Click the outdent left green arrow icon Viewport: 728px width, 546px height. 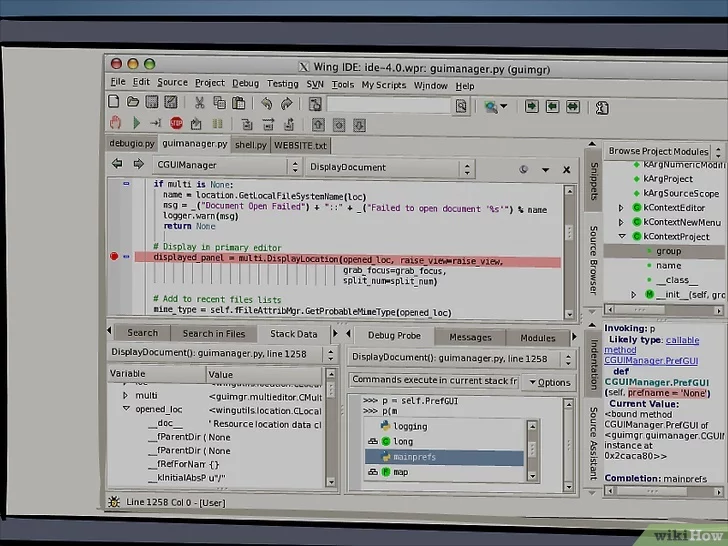click(552, 107)
